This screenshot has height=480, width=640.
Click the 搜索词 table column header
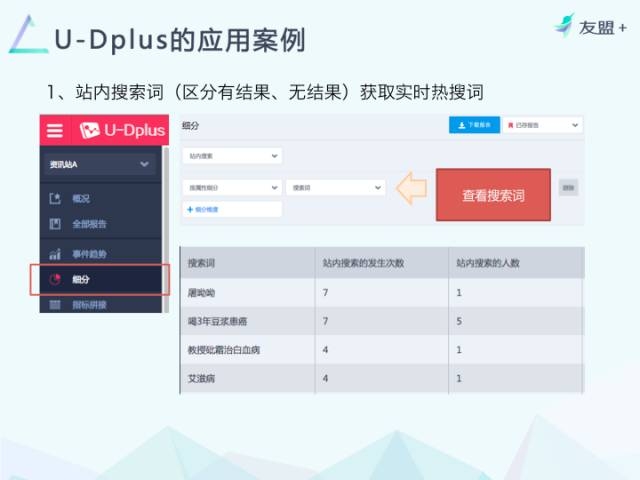[201, 263]
